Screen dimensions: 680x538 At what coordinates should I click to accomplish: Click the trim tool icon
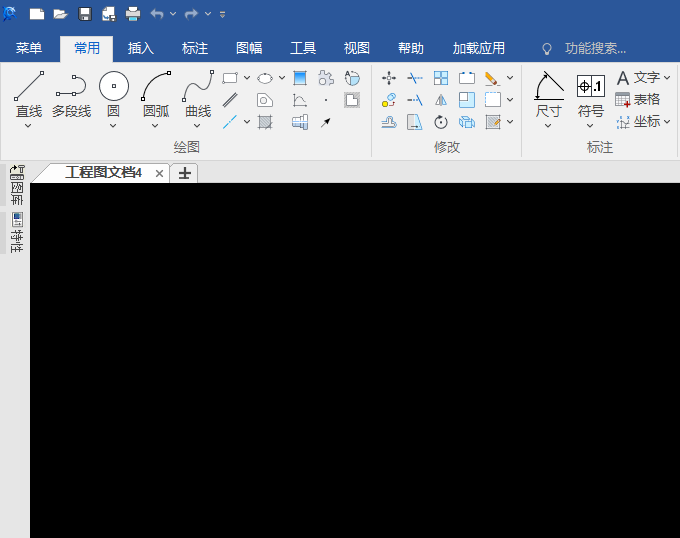coord(415,78)
